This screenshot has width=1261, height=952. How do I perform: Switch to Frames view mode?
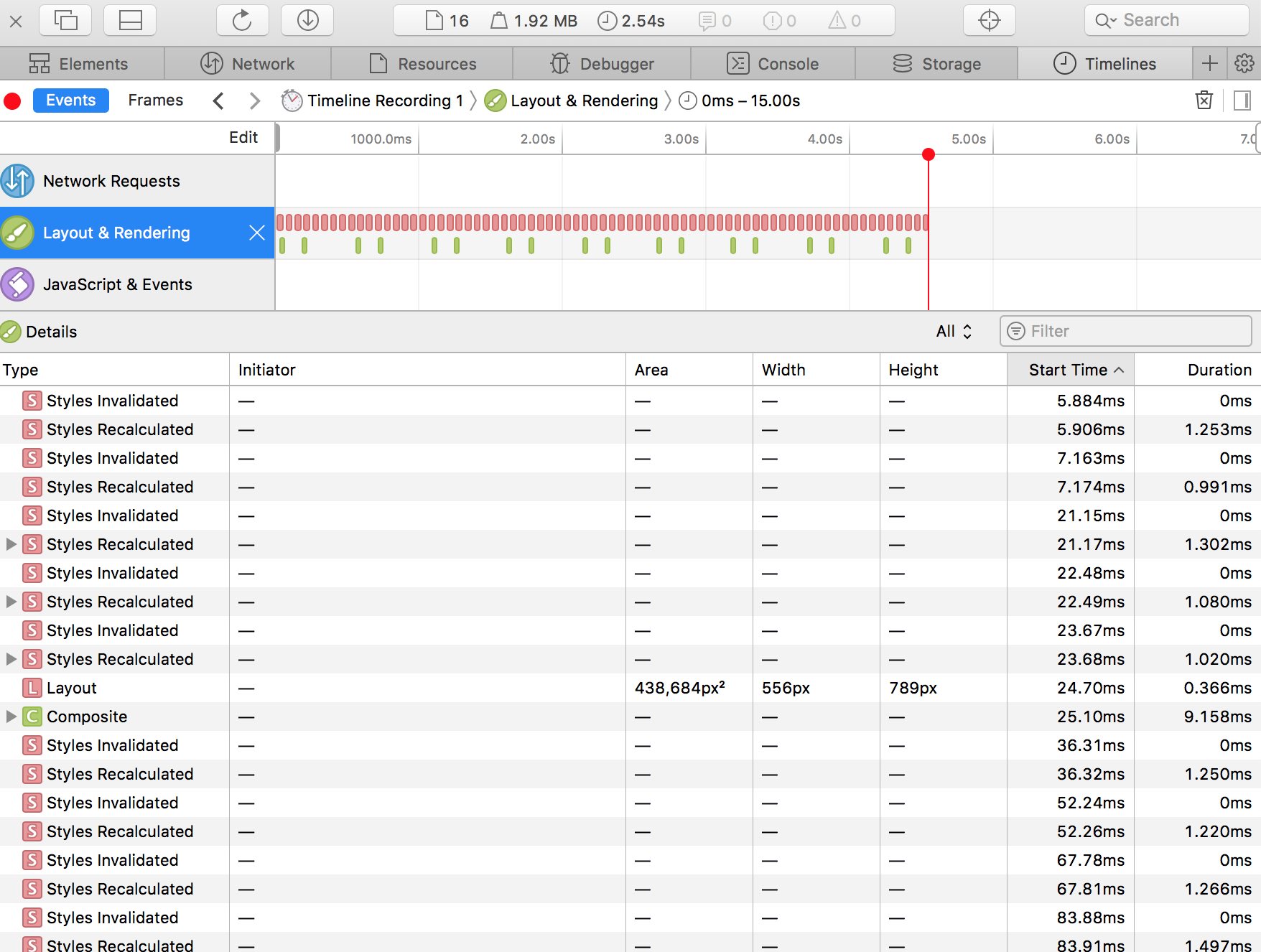click(x=155, y=101)
